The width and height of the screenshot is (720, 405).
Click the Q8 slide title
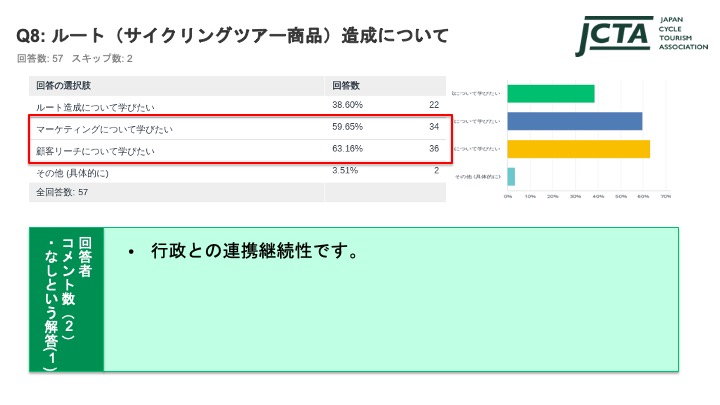[x=232, y=35]
